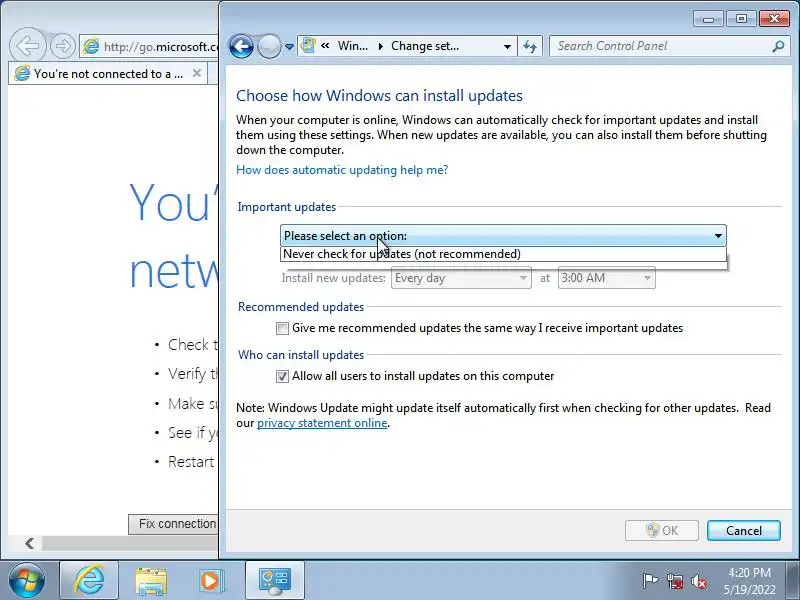Refresh the Control Panel page
This screenshot has width=800, height=600.
point(530,46)
